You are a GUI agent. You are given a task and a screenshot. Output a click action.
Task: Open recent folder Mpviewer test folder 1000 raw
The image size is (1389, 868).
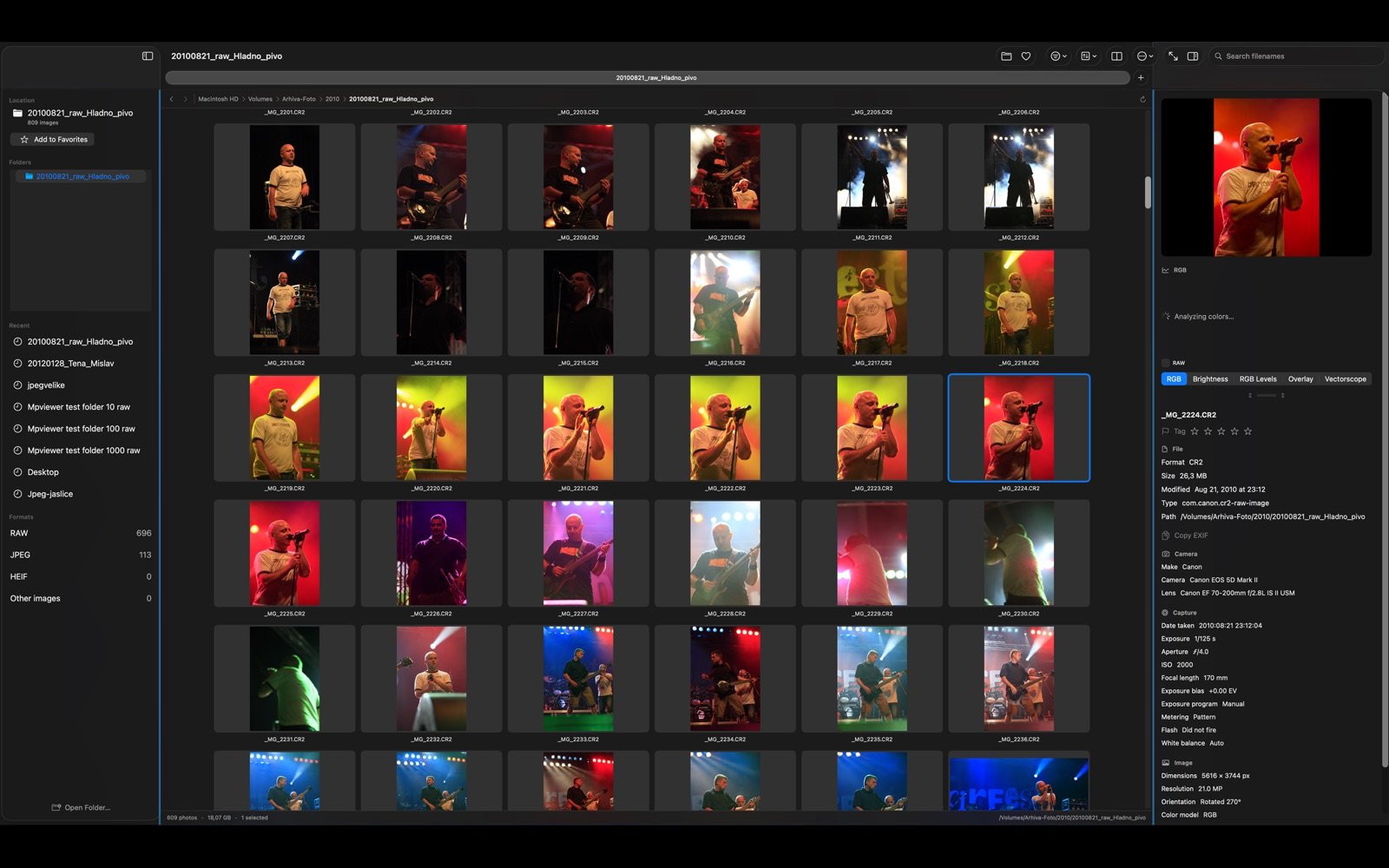pyautogui.click(x=83, y=450)
